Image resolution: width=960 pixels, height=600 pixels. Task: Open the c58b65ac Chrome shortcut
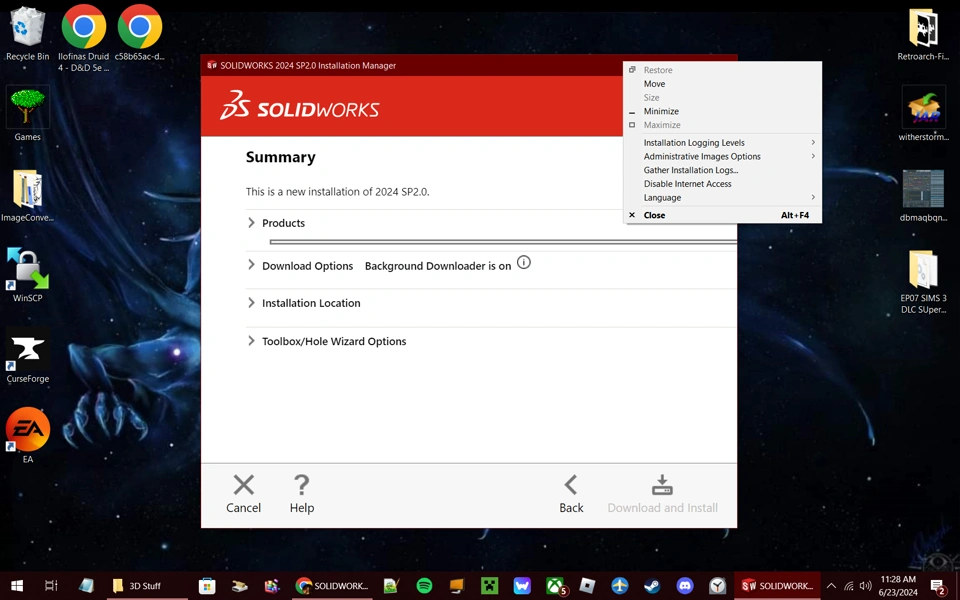coord(140,34)
